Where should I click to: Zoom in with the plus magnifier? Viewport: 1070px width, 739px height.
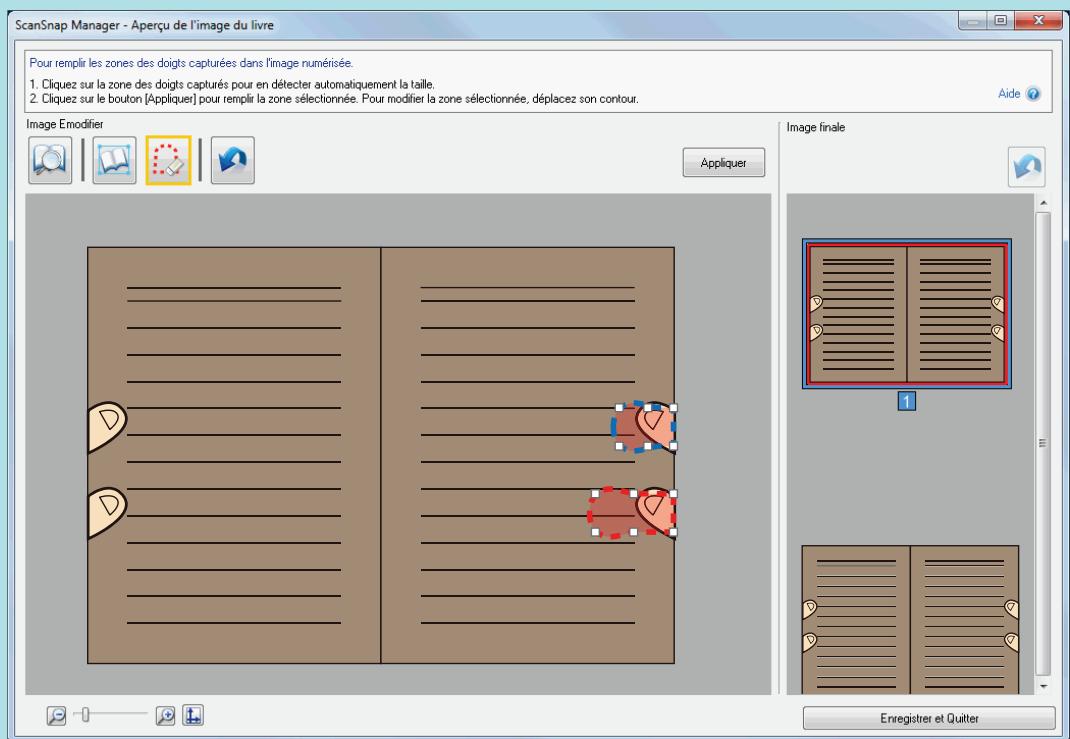tap(165, 715)
